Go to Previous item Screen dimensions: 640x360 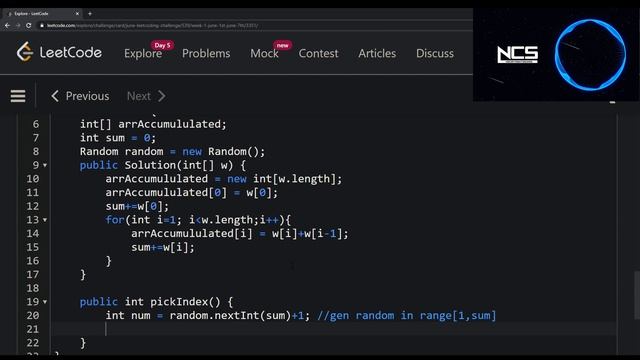coord(80,96)
